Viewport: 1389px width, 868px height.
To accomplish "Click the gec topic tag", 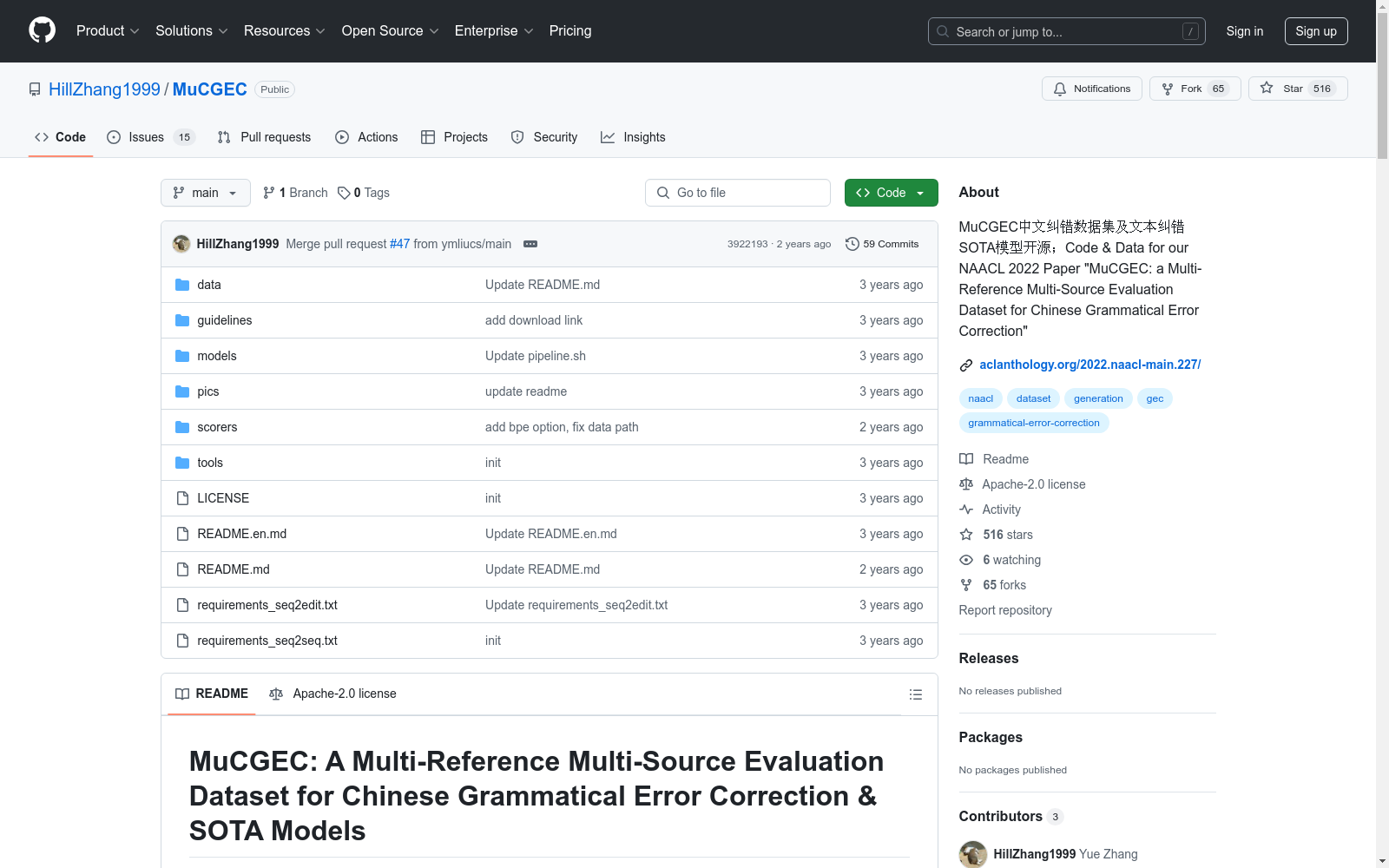I will [x=1155, y=398].
